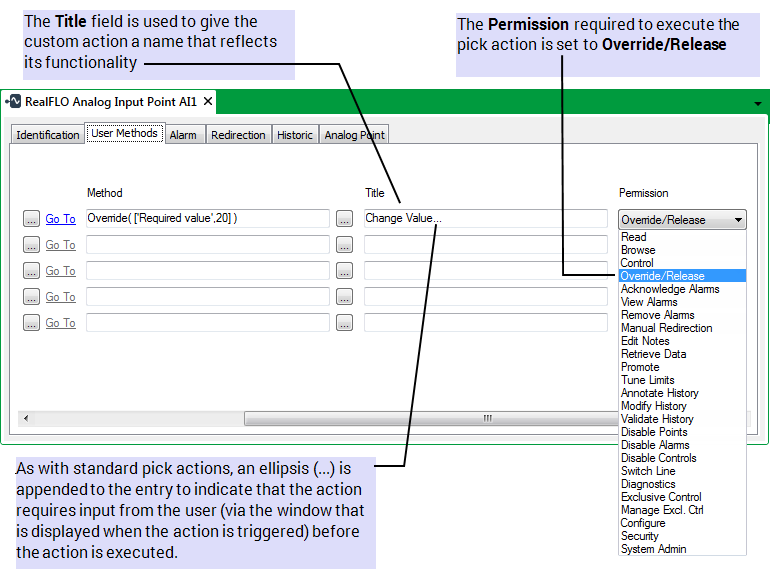Go to the Analog Point tab

coord(355,135)
